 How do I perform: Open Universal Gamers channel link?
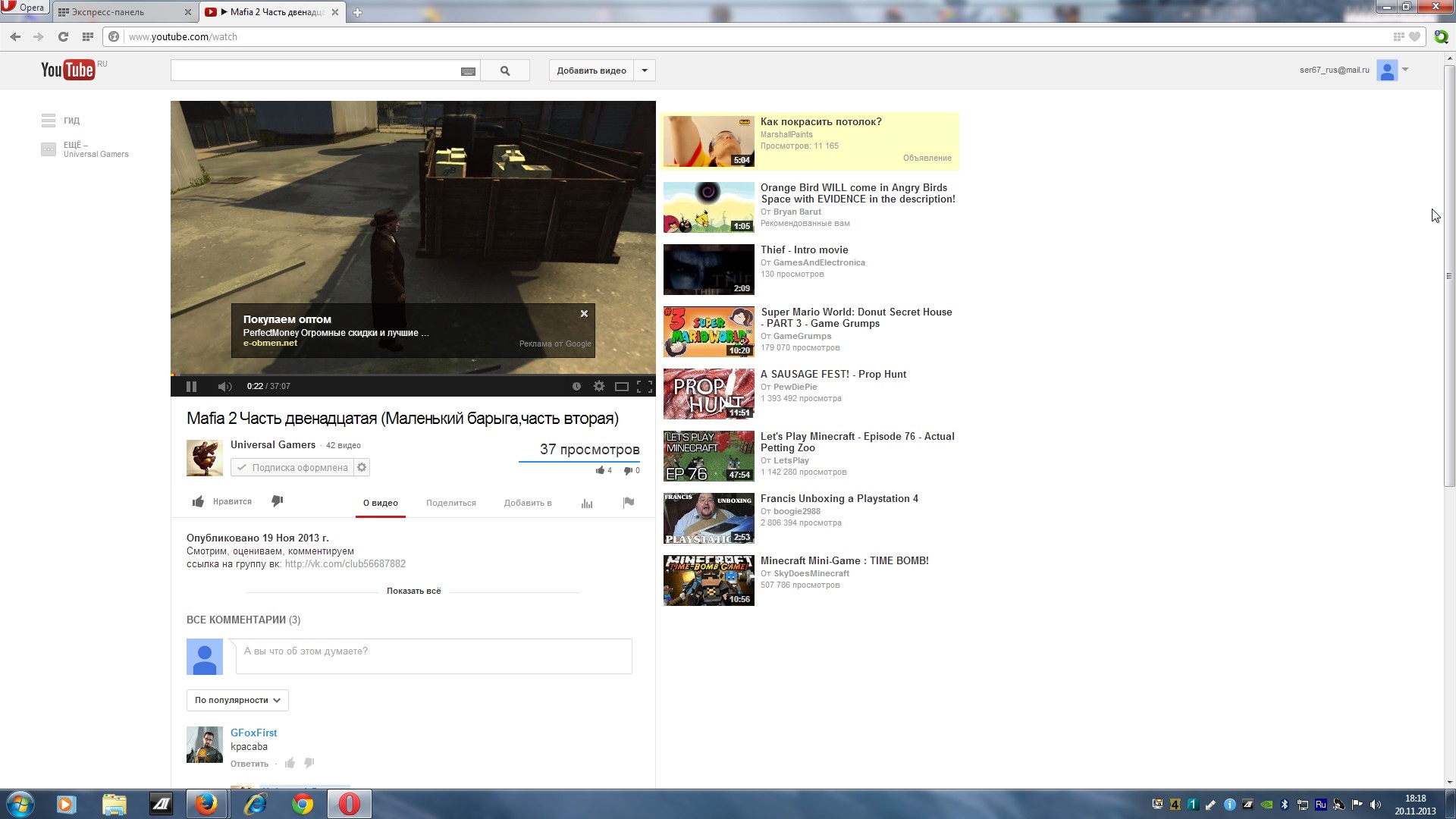(273, 445)
